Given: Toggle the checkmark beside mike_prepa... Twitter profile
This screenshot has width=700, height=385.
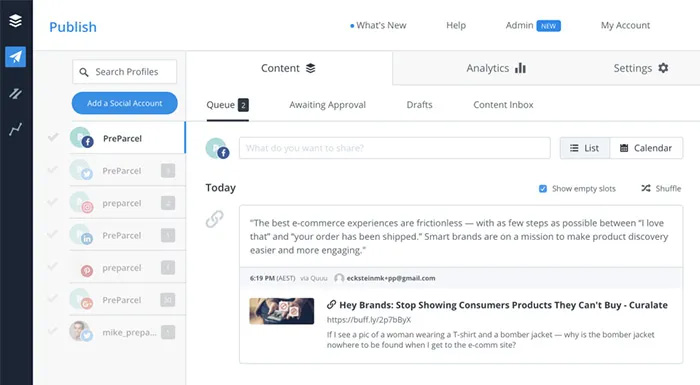Looking at the screenshot, I should tap(53, 331).
